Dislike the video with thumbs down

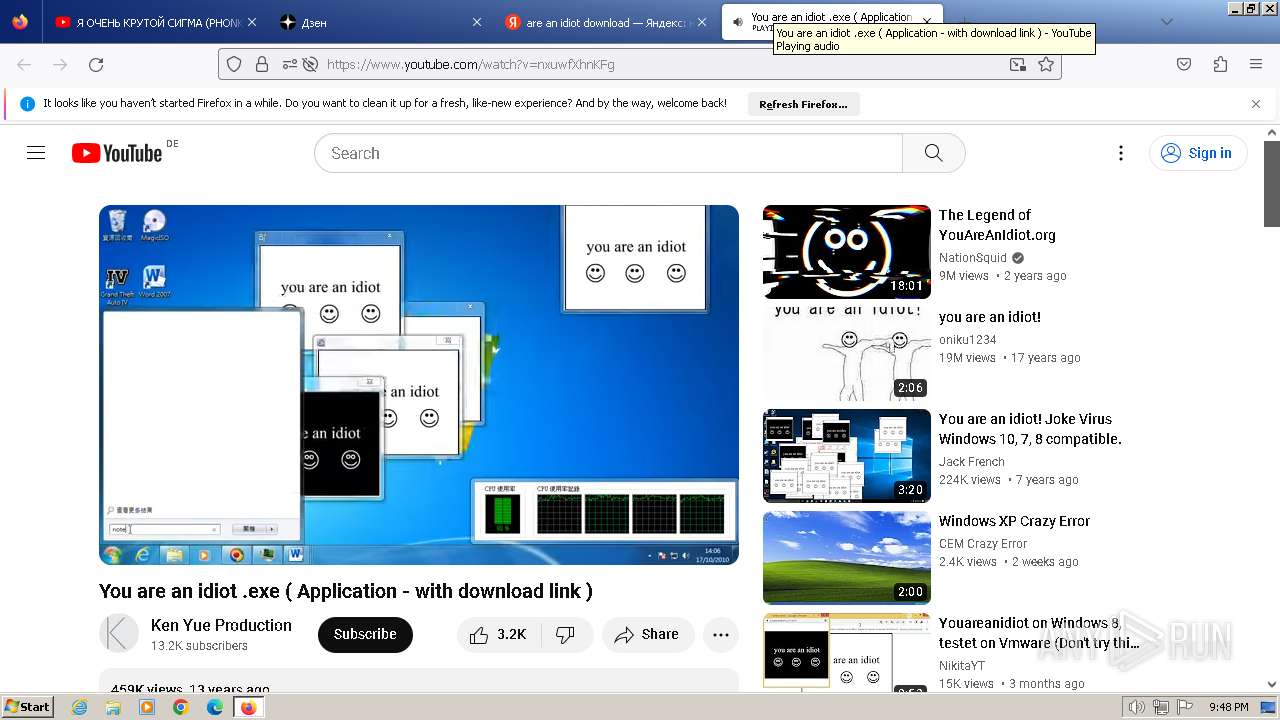point(566,634)
